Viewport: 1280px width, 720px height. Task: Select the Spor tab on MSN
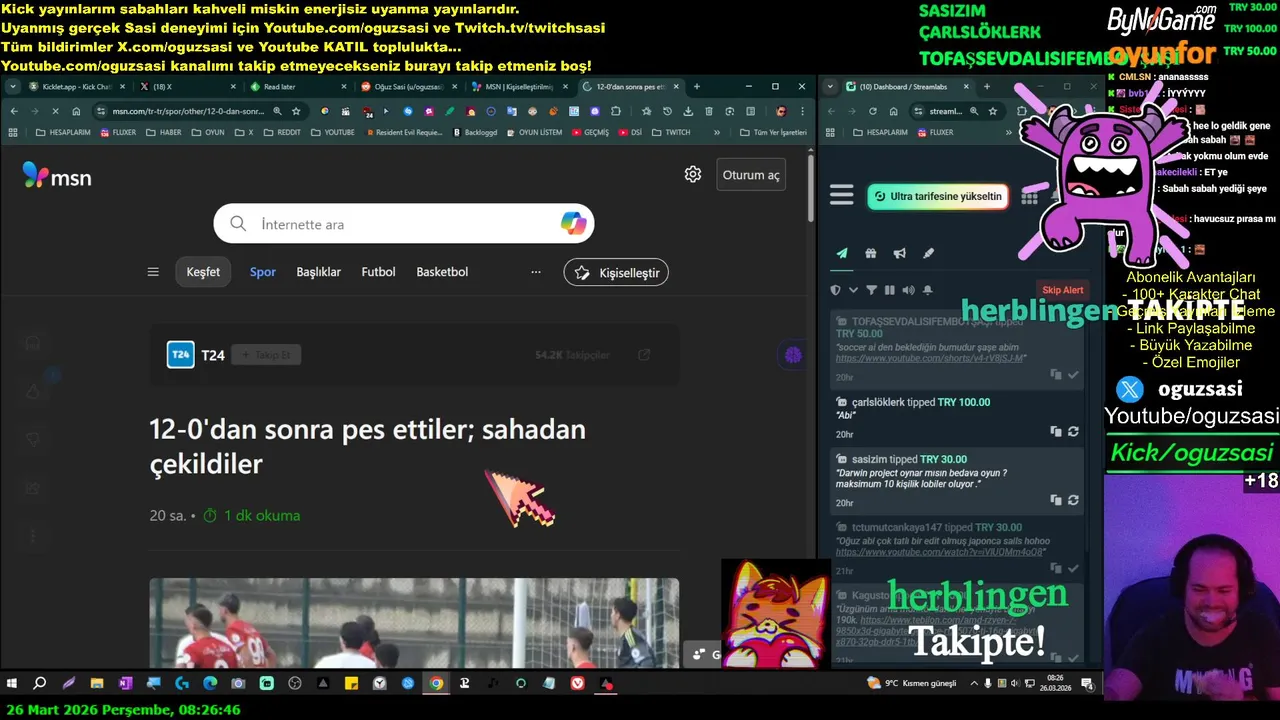pyautogui.click(x=263, y=272)
